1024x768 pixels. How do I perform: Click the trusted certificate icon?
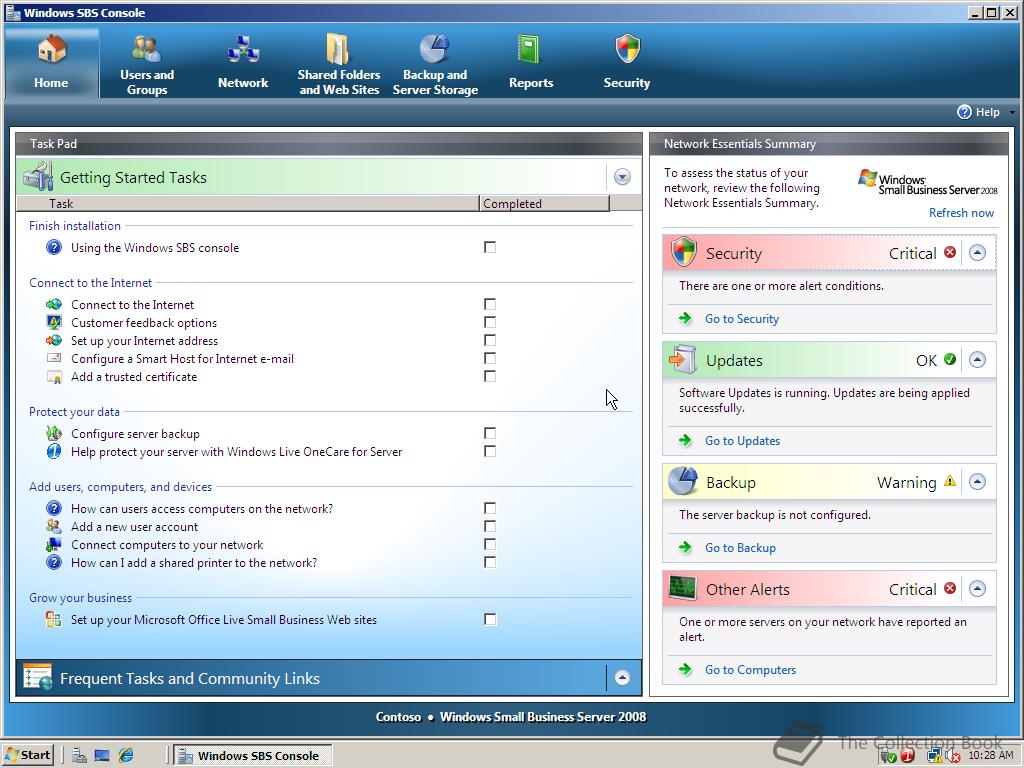pos(54,377)
